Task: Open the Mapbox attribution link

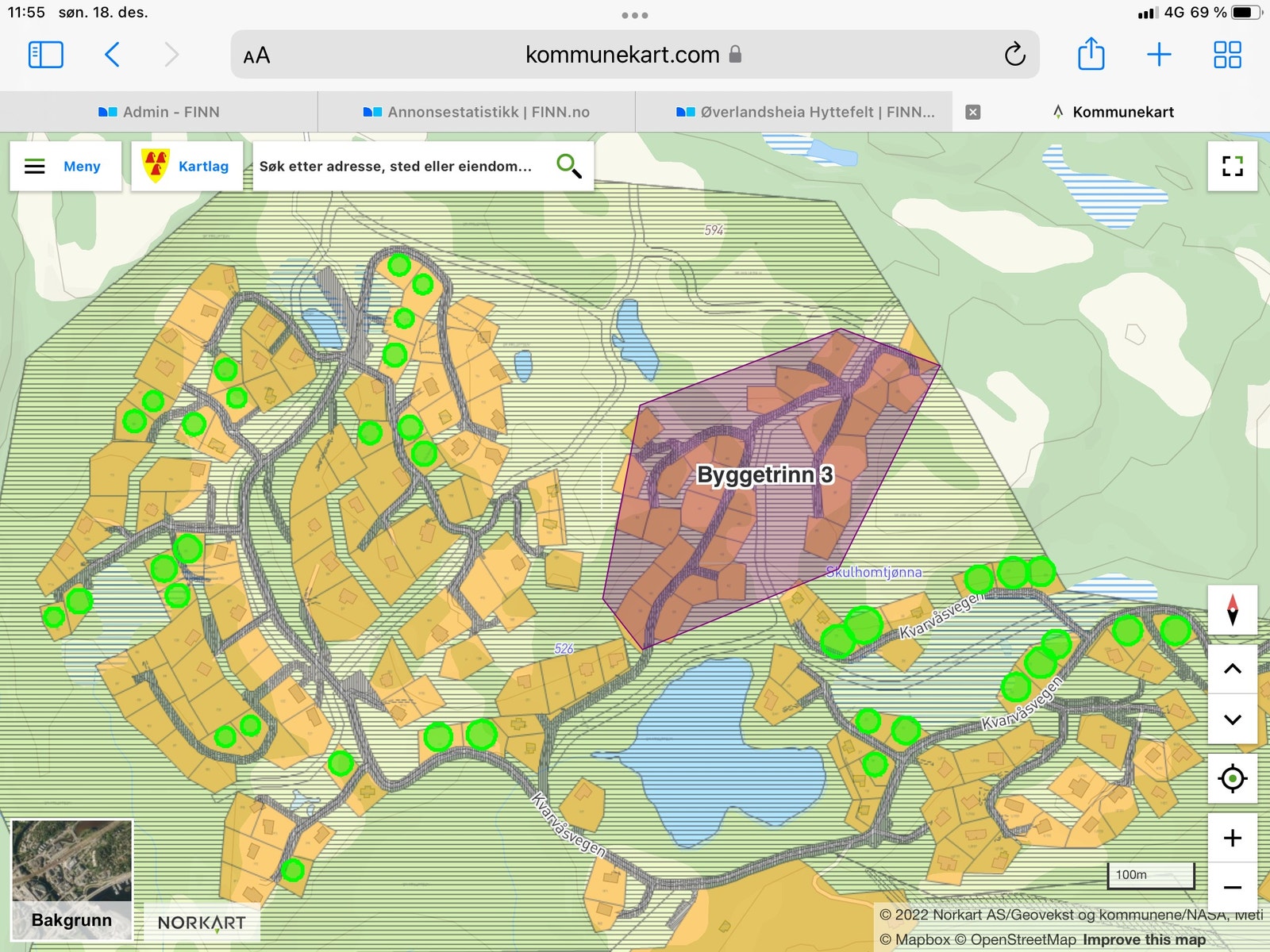Action: [x=914, y=939]
